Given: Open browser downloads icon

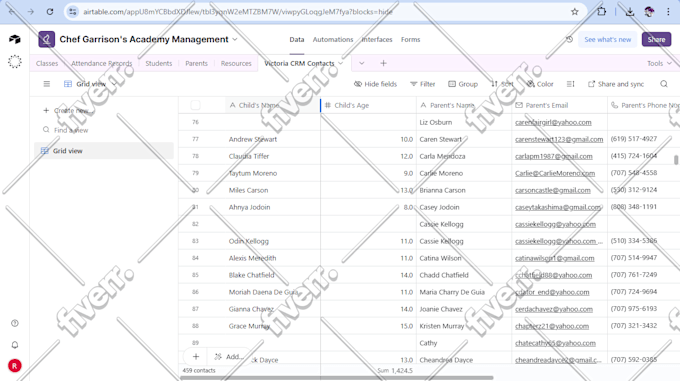Looking at the screenshot, I should (x=630, y=12).
